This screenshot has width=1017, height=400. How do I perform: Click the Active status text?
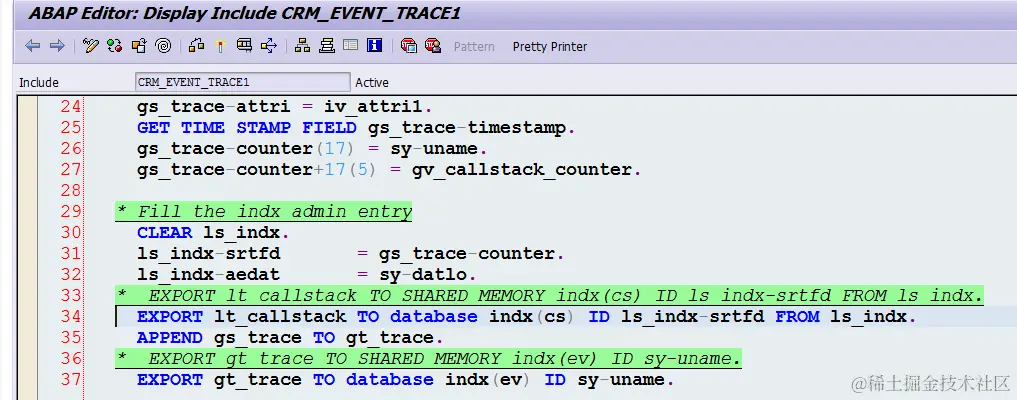coord(372,82)
